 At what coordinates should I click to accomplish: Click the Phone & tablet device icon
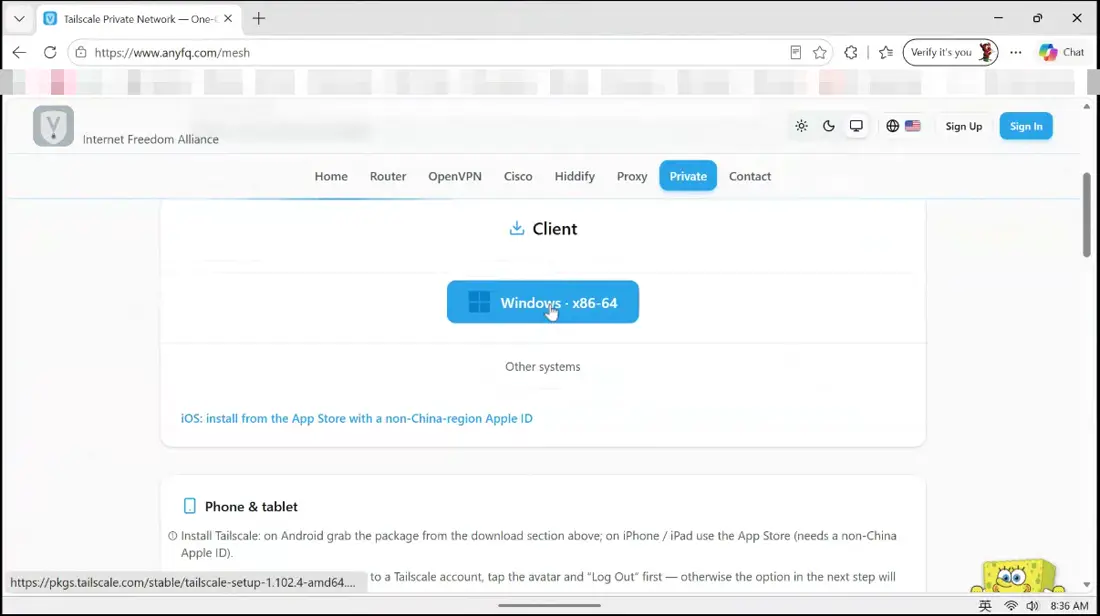tap(189, 506)
